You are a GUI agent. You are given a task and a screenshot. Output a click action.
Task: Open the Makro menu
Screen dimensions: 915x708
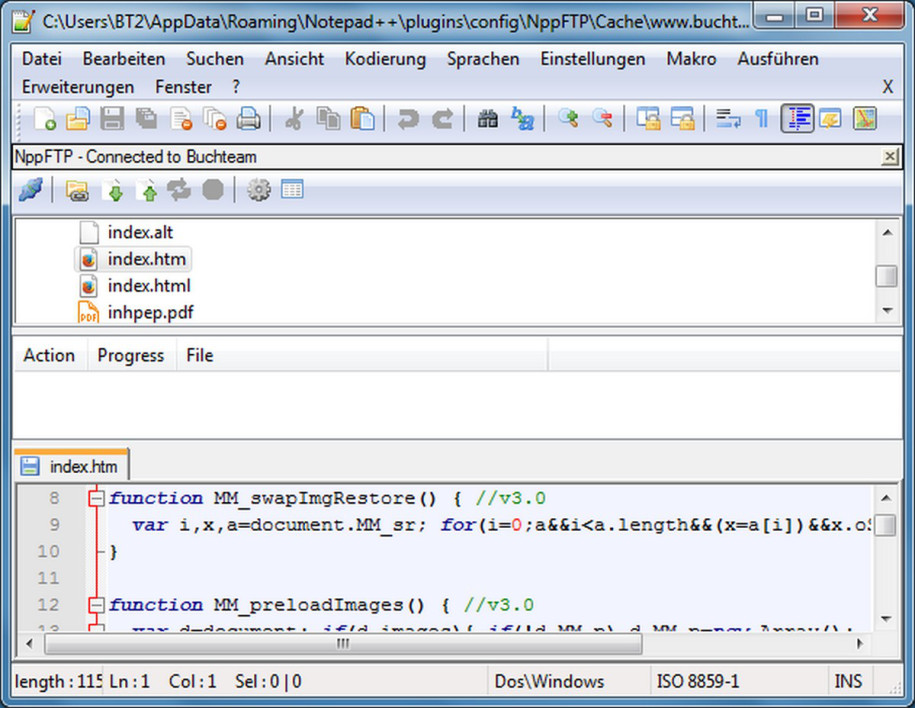(x=692, y=59)
